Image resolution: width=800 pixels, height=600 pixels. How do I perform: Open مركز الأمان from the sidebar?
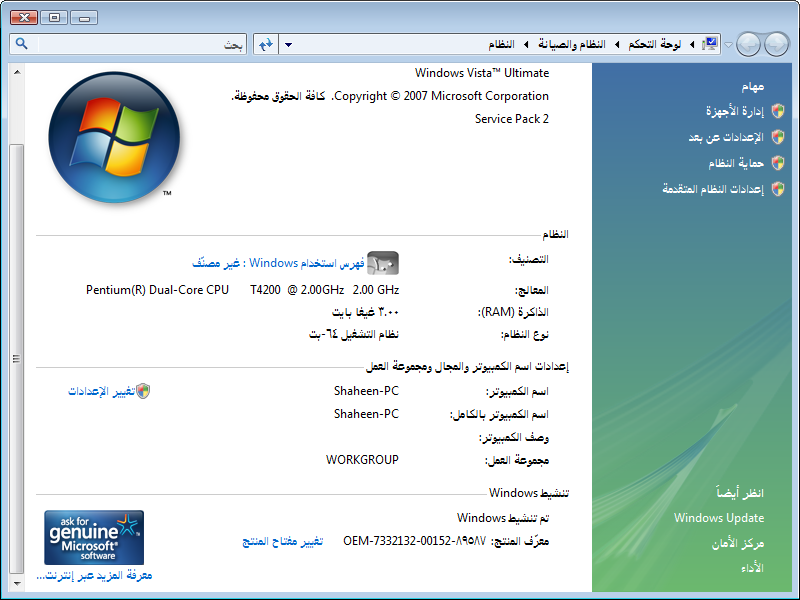point(738,543)
